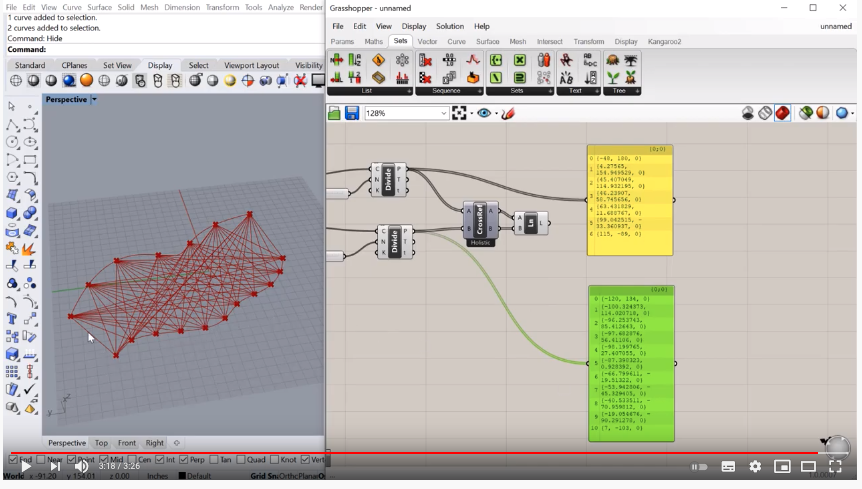862x489 pixels.
Task: Expand the List panel in Sets ribbon
Action: click(408, 91)
